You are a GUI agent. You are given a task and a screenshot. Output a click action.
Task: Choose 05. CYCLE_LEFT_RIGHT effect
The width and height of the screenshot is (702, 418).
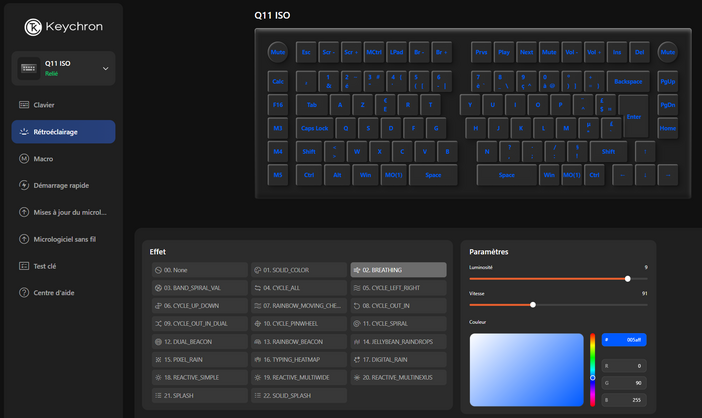click(398, 288)
